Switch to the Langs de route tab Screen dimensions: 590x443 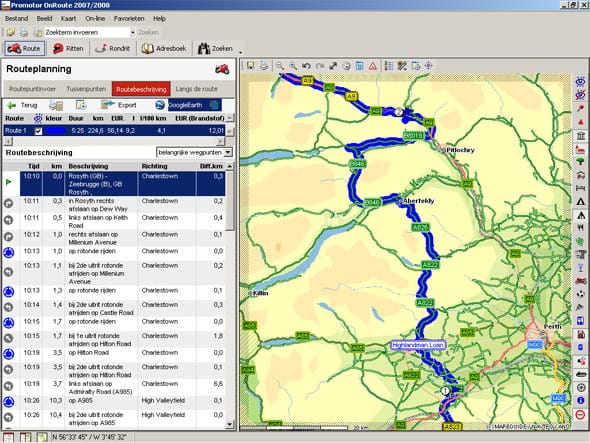196,89
